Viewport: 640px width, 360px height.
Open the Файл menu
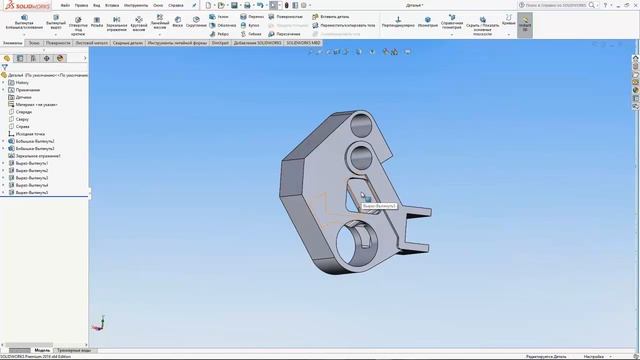(x=65, y=6)
